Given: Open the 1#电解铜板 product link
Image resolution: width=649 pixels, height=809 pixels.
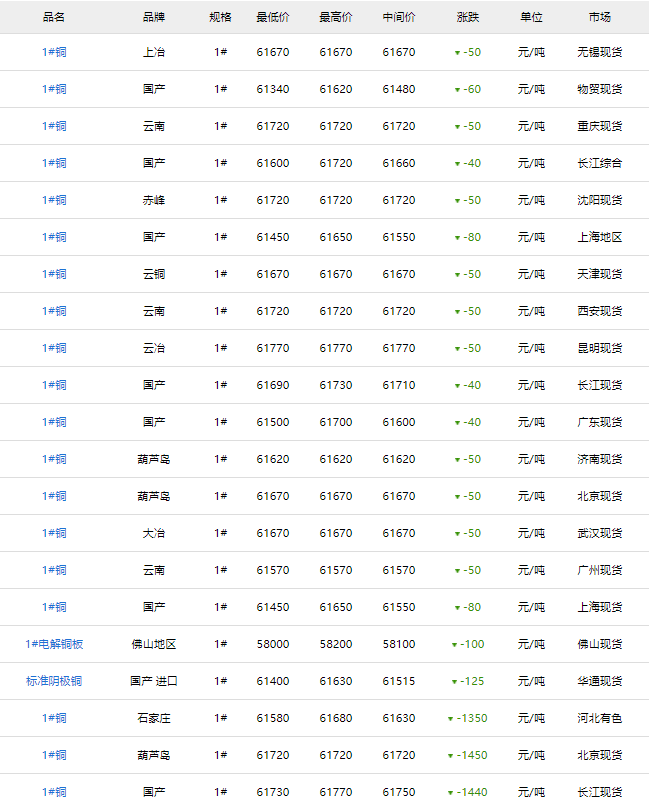Looking at the screenshot, I should coord(54,644).
